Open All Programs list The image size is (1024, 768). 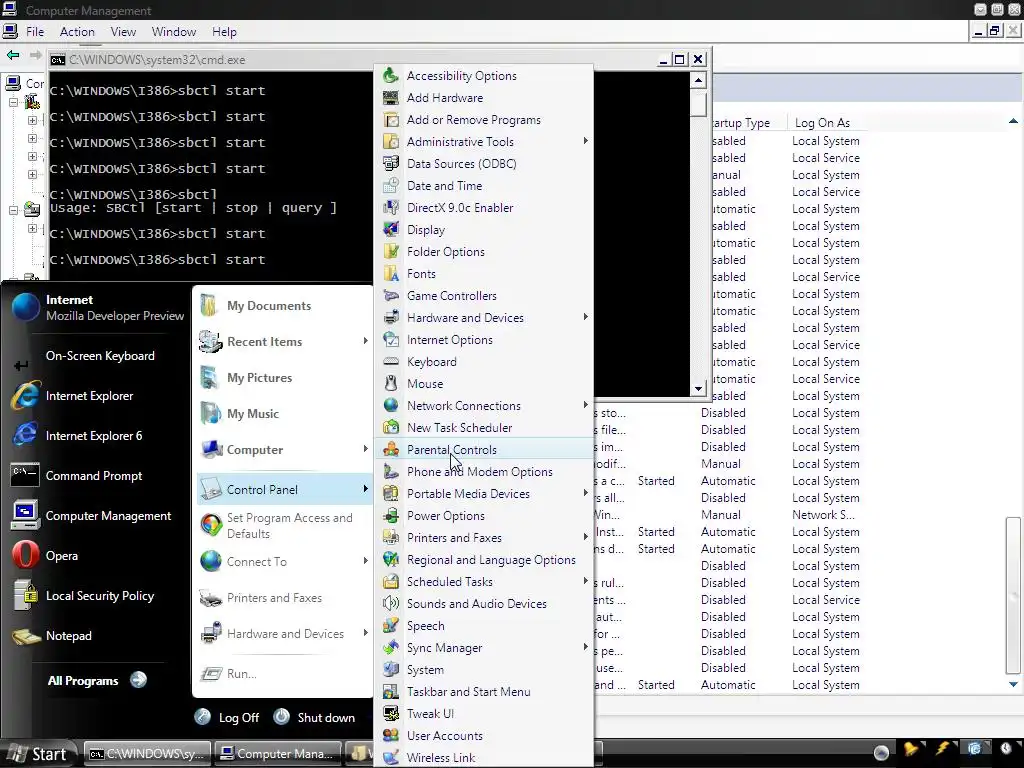coord(97,680)
